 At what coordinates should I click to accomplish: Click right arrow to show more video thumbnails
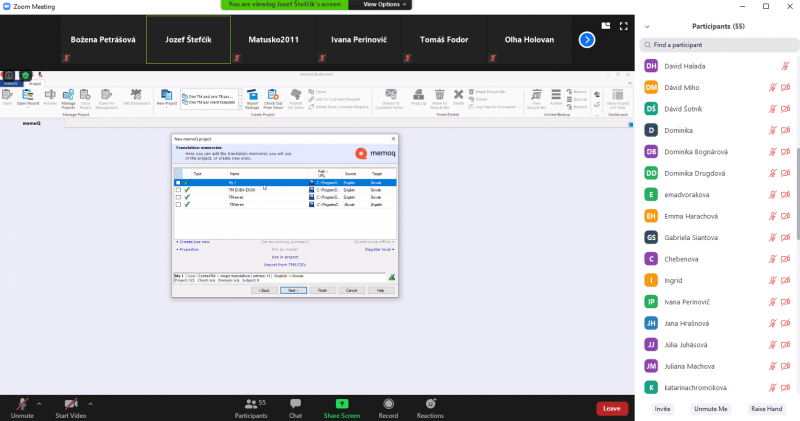pyautogui.click(x=587, y=40)
